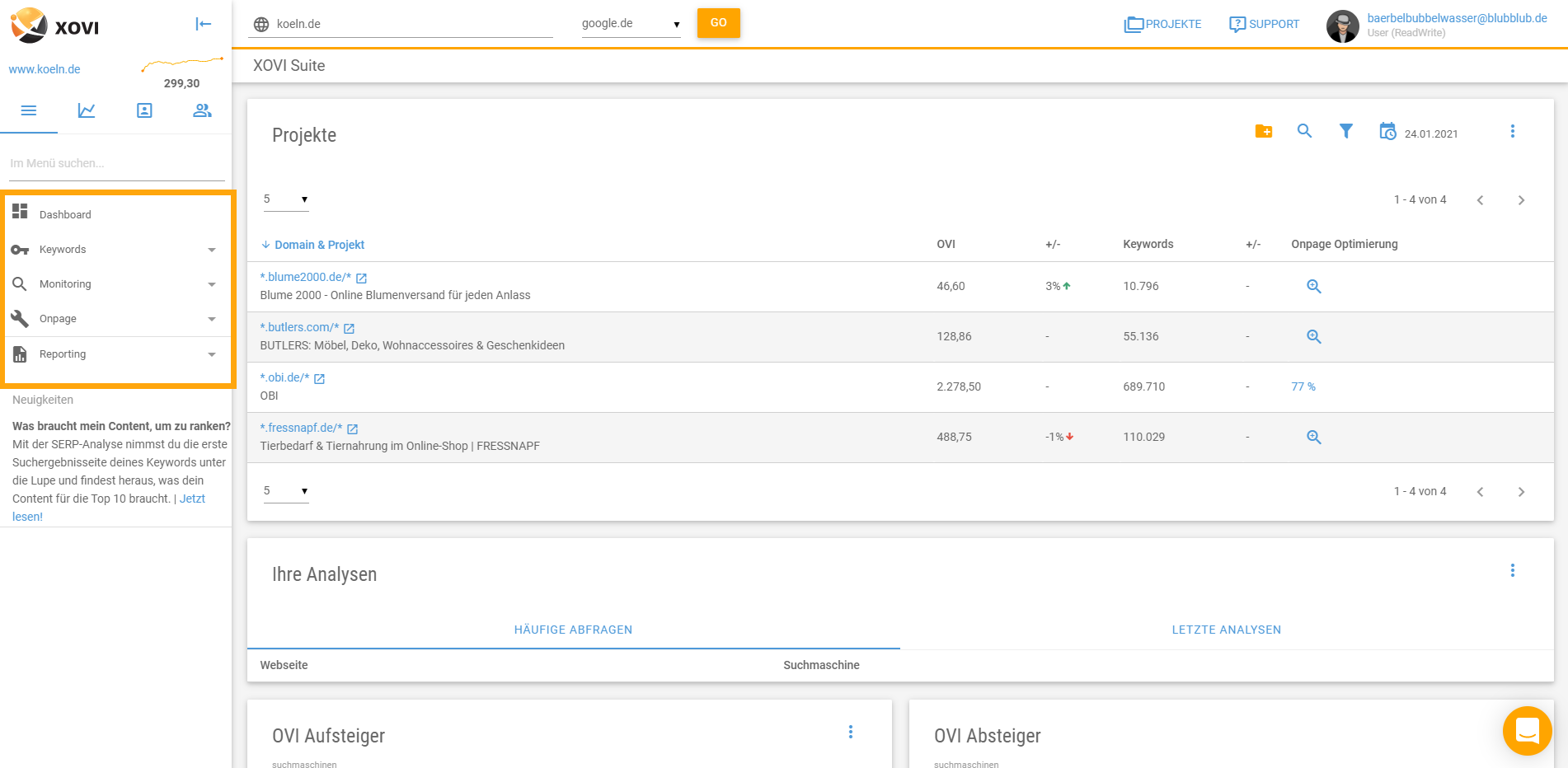This screenshot has width=1568, height=768.
Task: Open Projekte panel three-dot menu
Action: point(1513,131)
